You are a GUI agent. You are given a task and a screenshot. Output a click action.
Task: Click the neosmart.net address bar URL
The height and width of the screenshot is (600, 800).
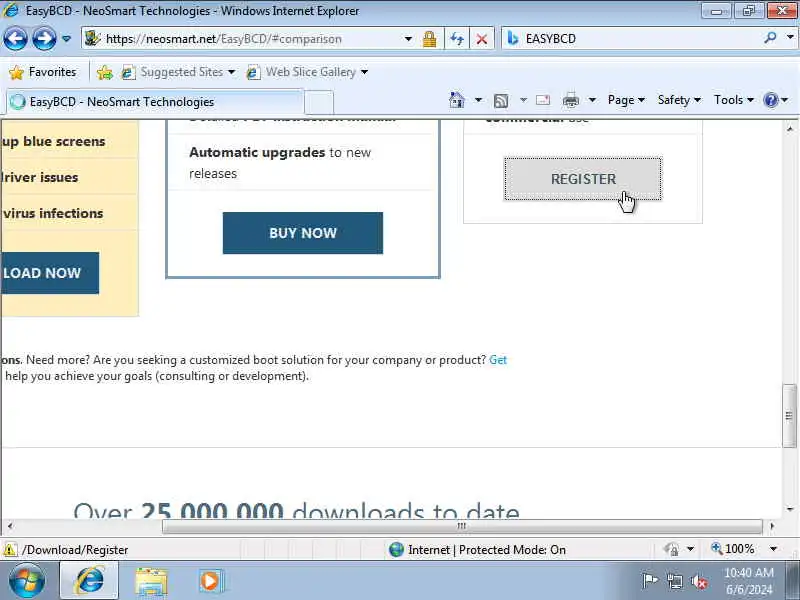(223, 39)
